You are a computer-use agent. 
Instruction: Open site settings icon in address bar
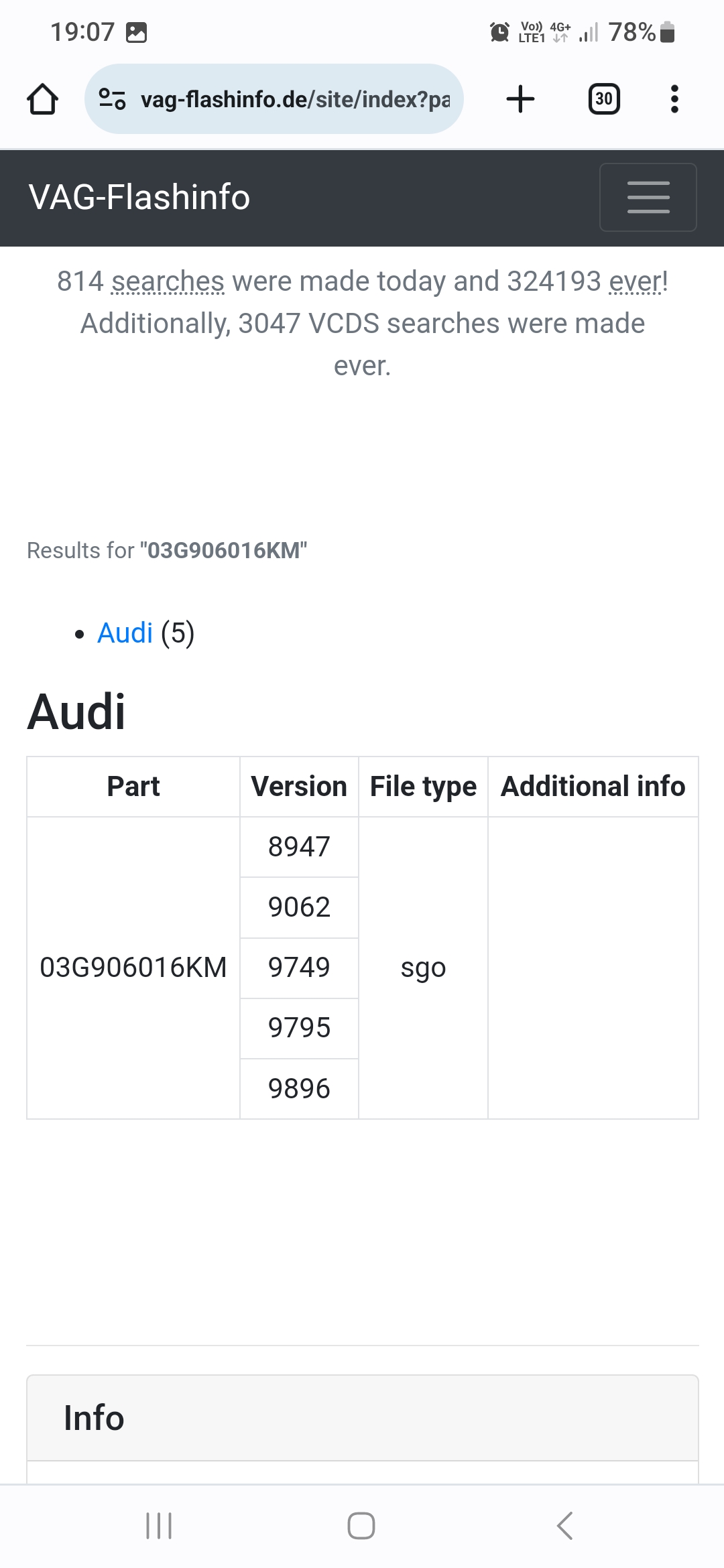click(x=112, y=99)
